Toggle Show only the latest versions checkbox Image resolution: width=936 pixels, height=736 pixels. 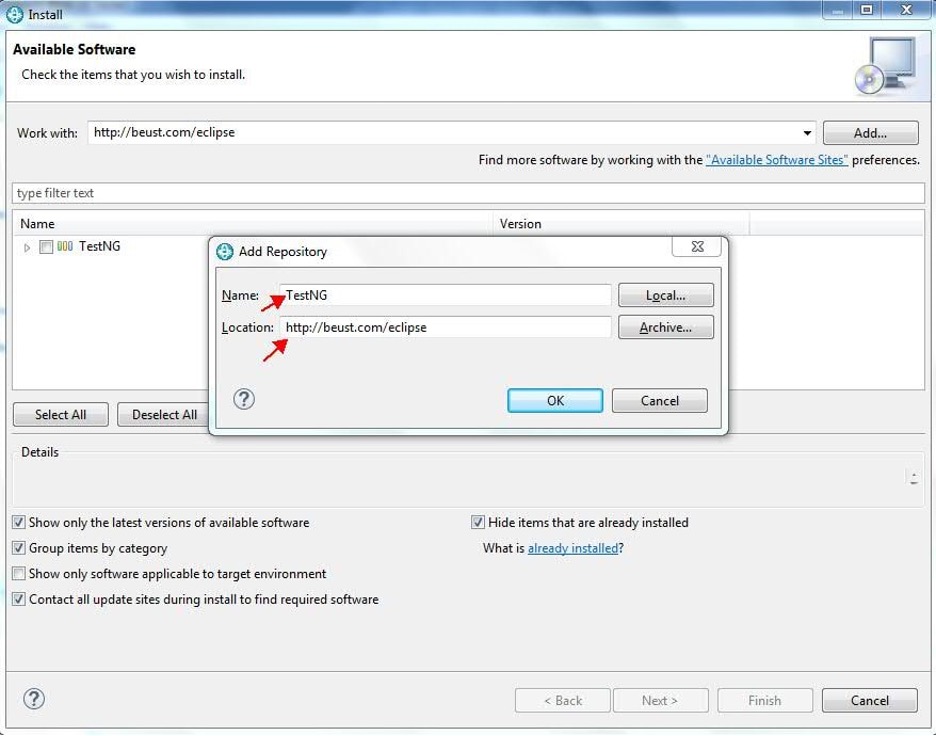coord(19,522)
